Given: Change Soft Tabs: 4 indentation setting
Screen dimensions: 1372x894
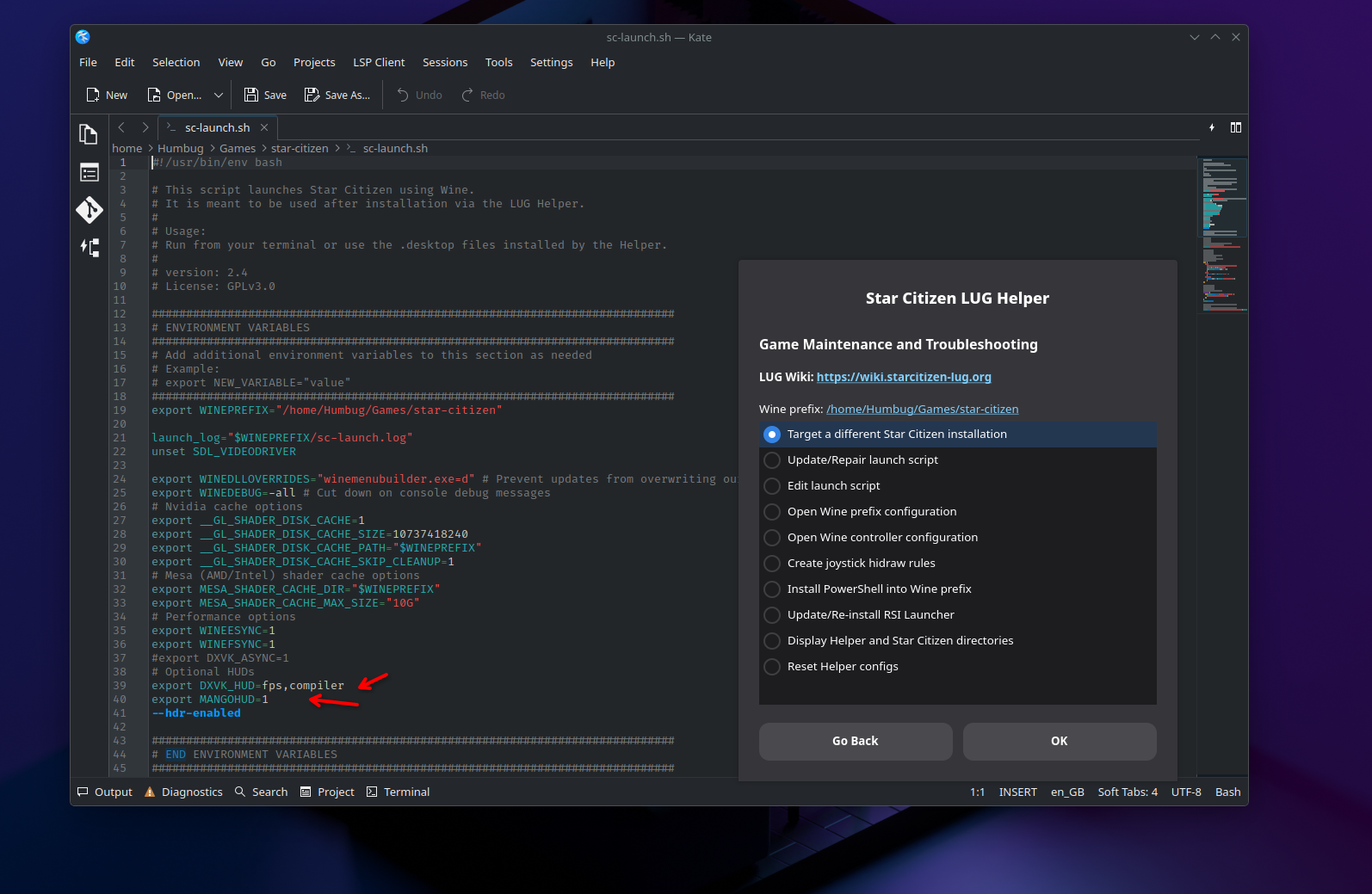Looking at the screenshot, I should click(x=1128, y=792).
